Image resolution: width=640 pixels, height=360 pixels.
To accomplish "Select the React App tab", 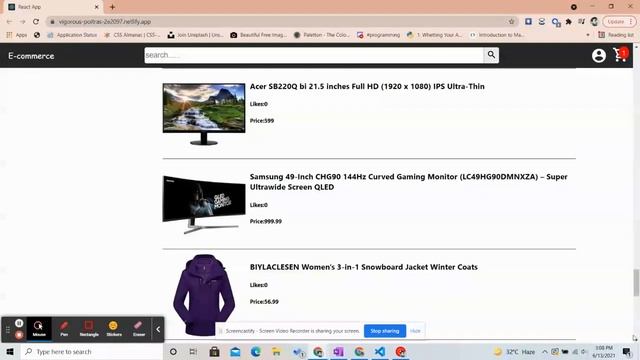I will point(53,7).
